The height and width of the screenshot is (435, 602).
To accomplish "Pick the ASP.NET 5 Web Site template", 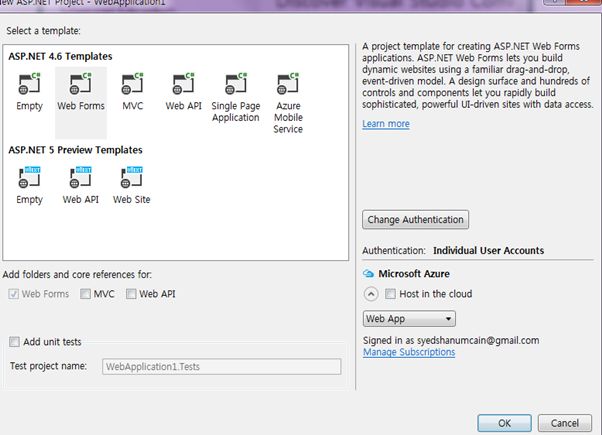I will (132, 186).
